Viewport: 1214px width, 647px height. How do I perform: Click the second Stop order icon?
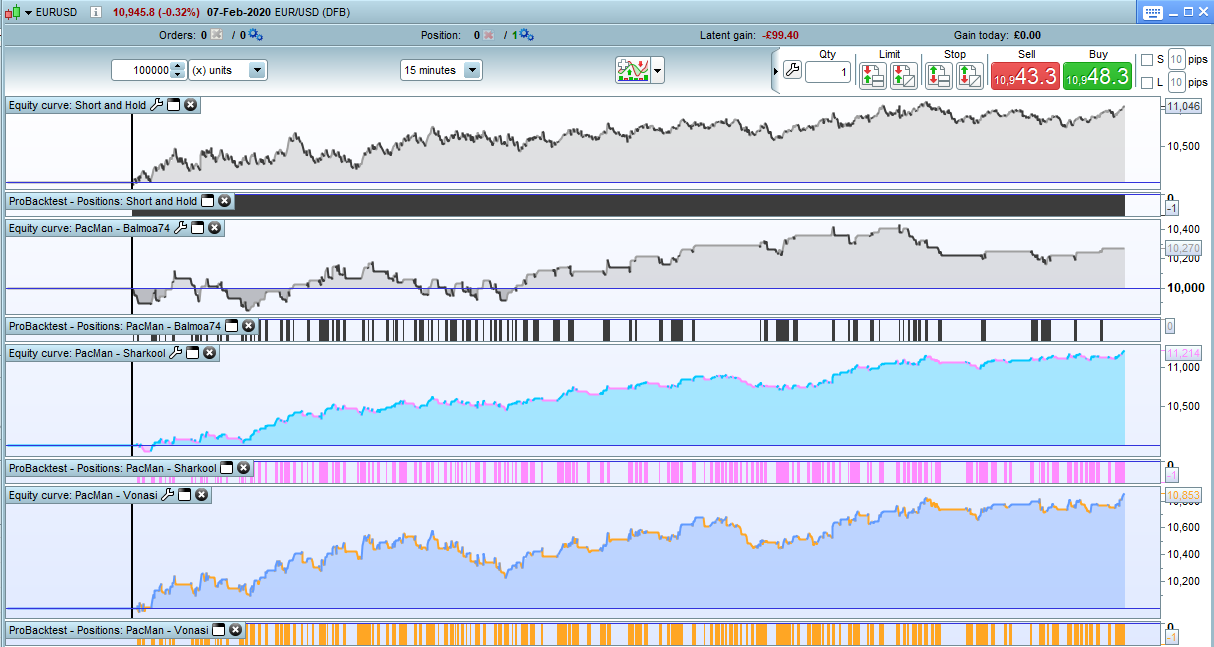coord(970,75)
